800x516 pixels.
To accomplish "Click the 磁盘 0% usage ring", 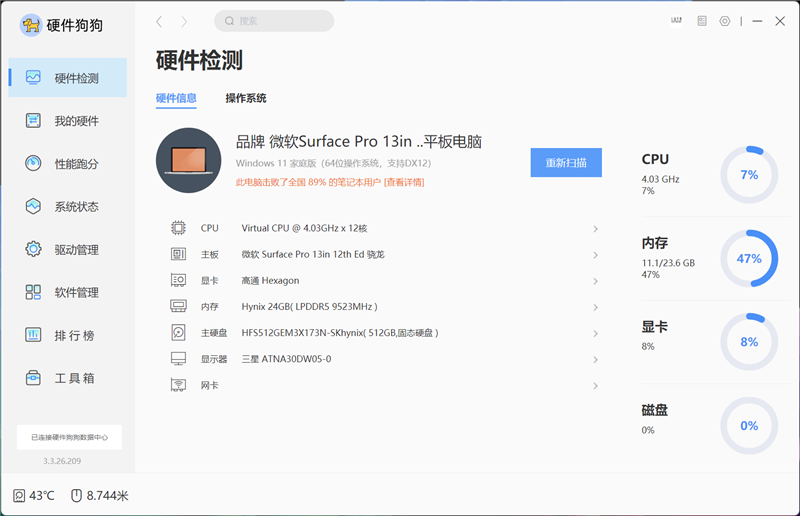I will click(x=749, y=426).
